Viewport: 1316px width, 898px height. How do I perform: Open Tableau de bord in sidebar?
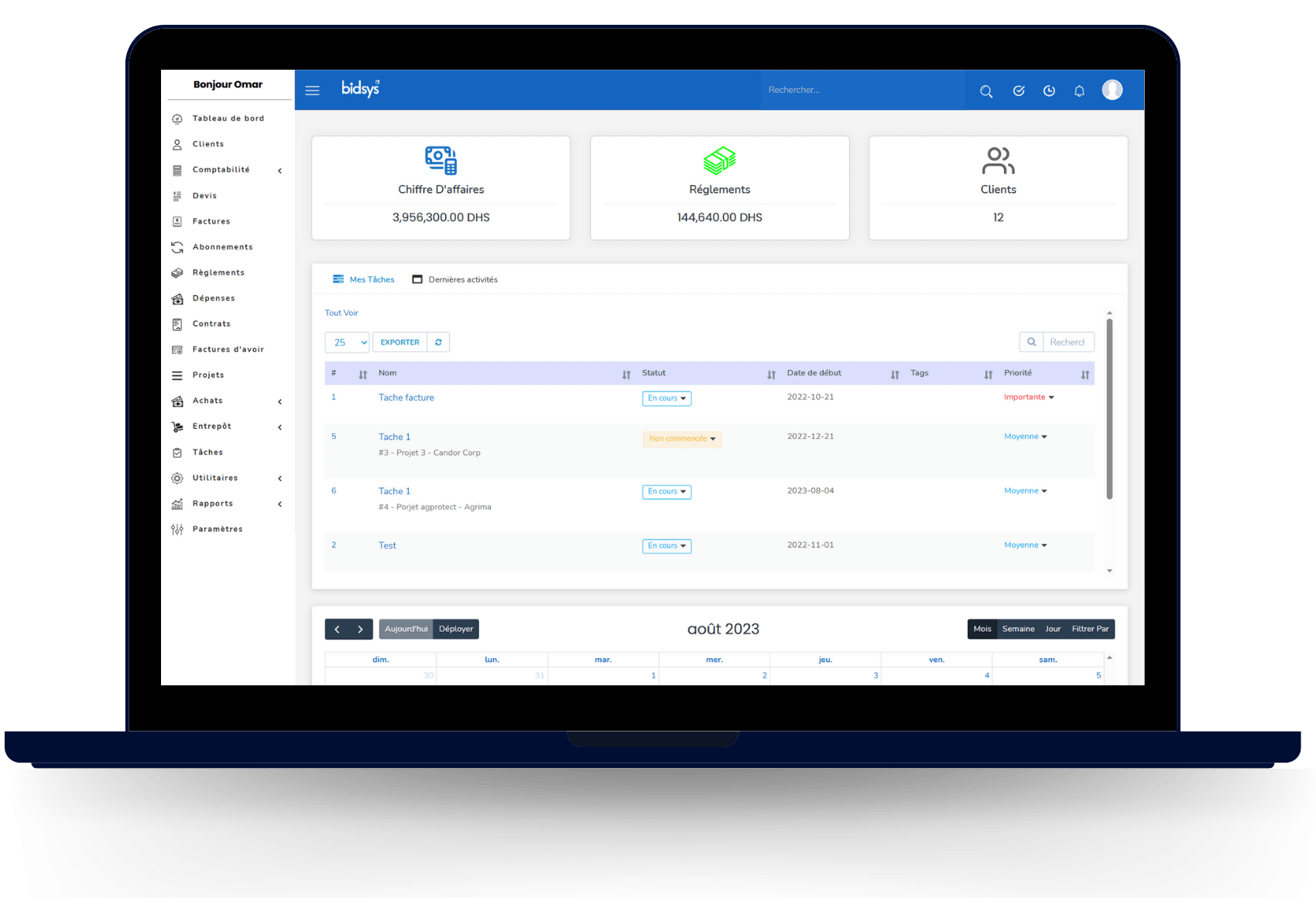(x=228, y=118)
